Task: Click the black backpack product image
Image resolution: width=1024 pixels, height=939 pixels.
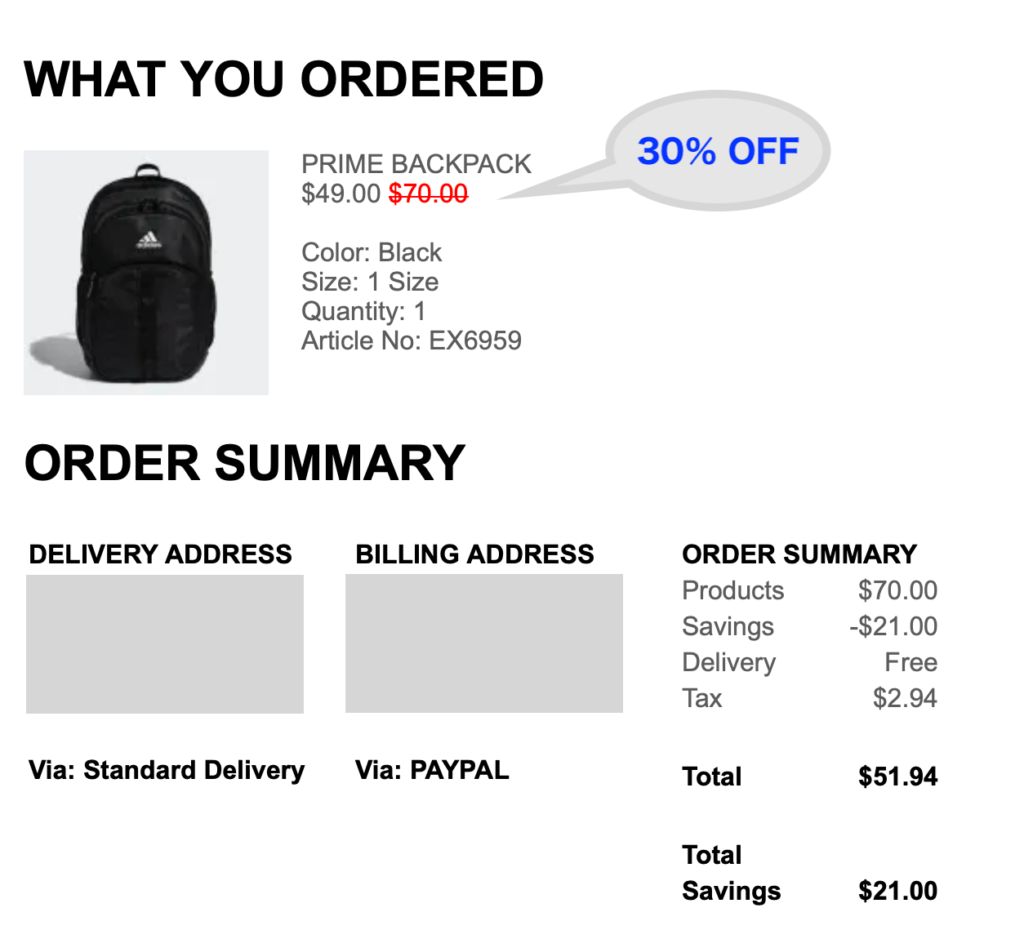Action: pyautogui.click(x=146, y=272)
